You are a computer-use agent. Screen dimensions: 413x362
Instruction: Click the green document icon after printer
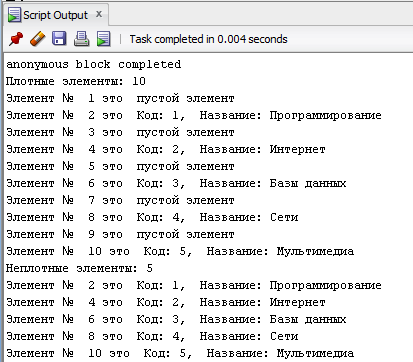pyautogui.click(x=104, y=39)
